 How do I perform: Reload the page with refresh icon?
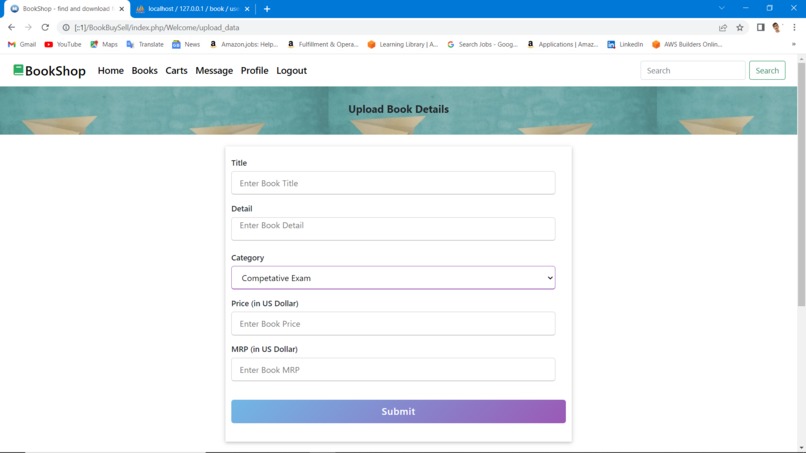[x=45, y=27]
